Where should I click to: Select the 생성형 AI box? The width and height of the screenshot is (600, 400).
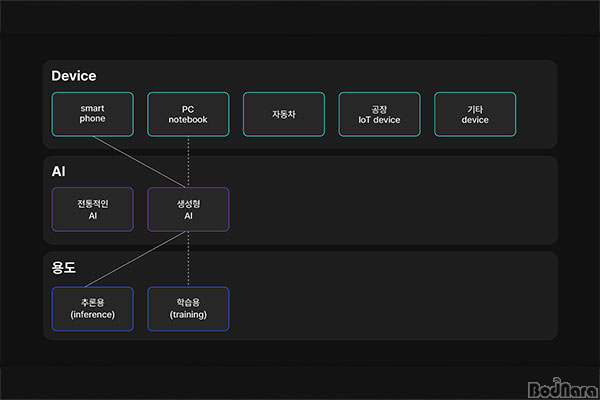point(188,209)
